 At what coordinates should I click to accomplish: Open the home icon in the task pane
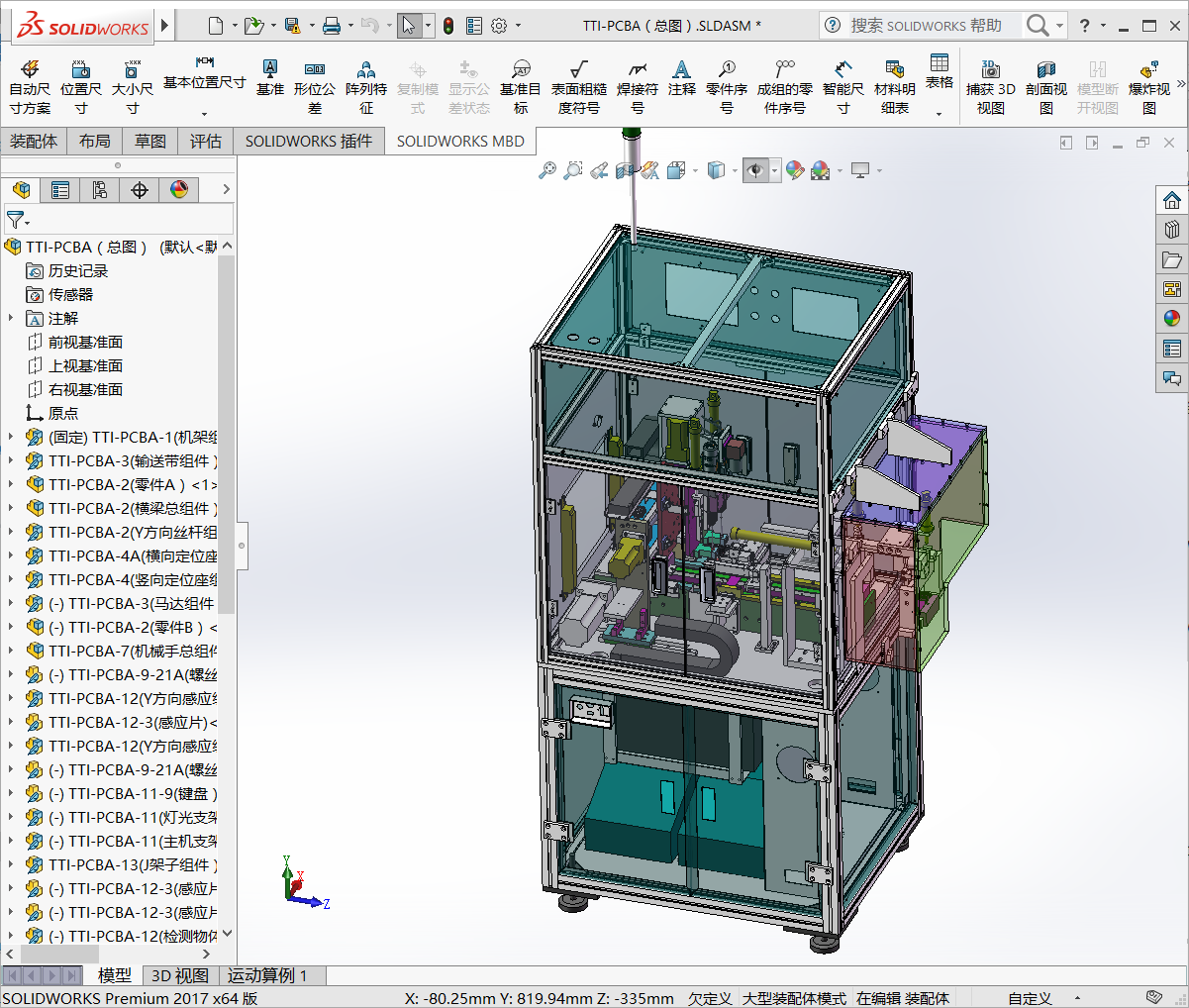coord(1172,201)
